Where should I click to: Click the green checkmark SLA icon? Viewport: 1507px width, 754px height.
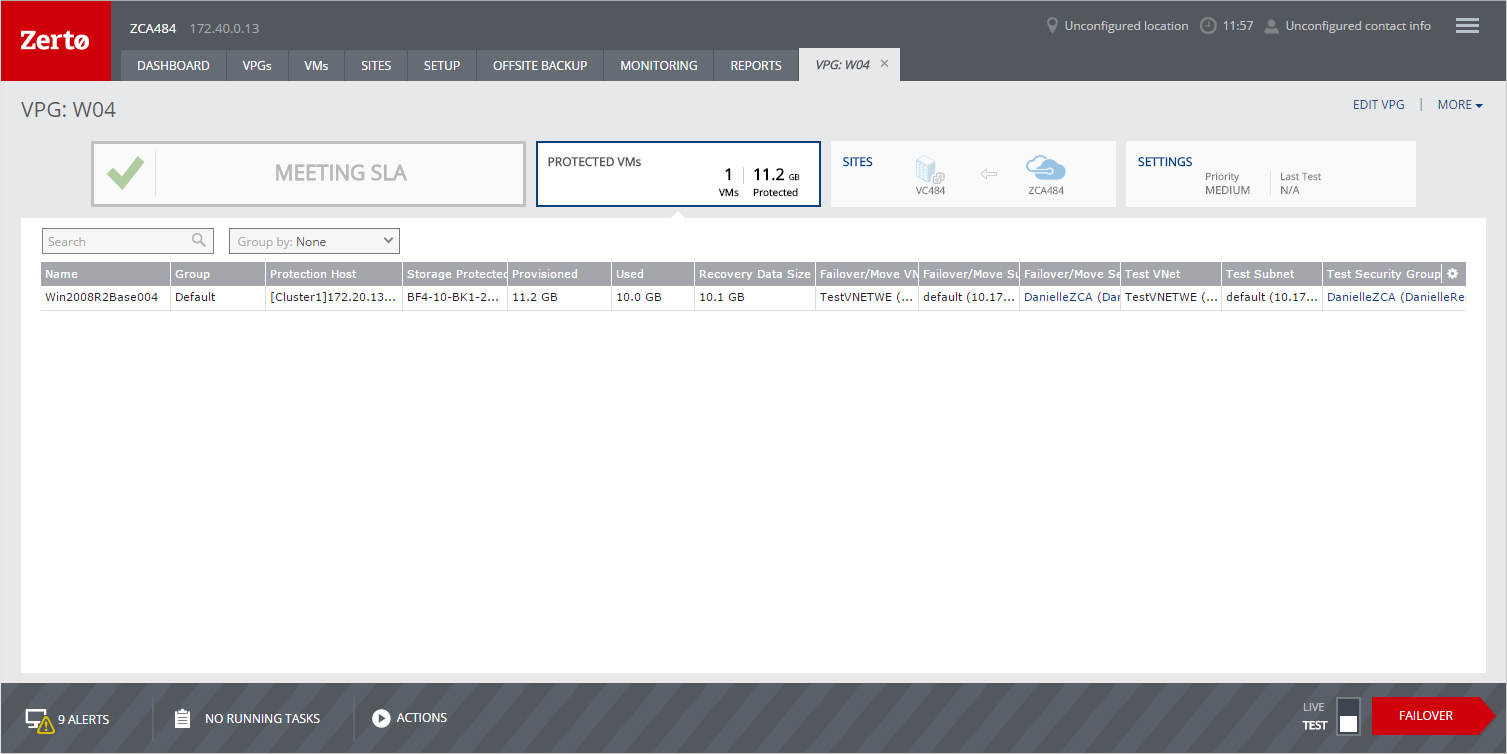(x=126, y=174)
